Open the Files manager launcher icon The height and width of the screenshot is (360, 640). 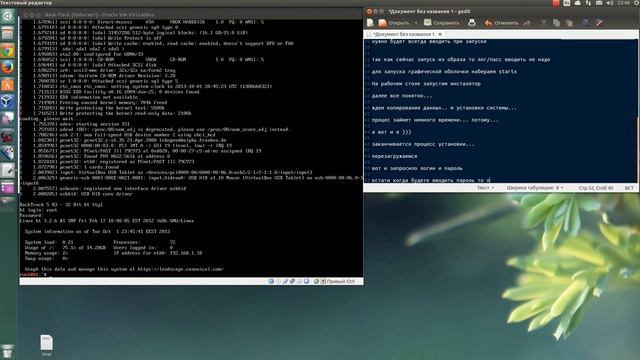point(8,33)
